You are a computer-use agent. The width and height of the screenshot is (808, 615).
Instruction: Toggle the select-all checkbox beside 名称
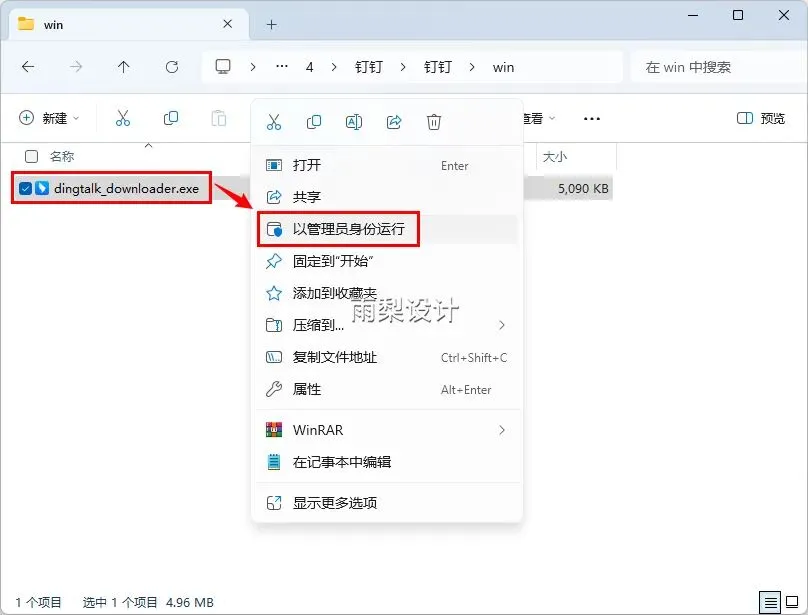31,156
